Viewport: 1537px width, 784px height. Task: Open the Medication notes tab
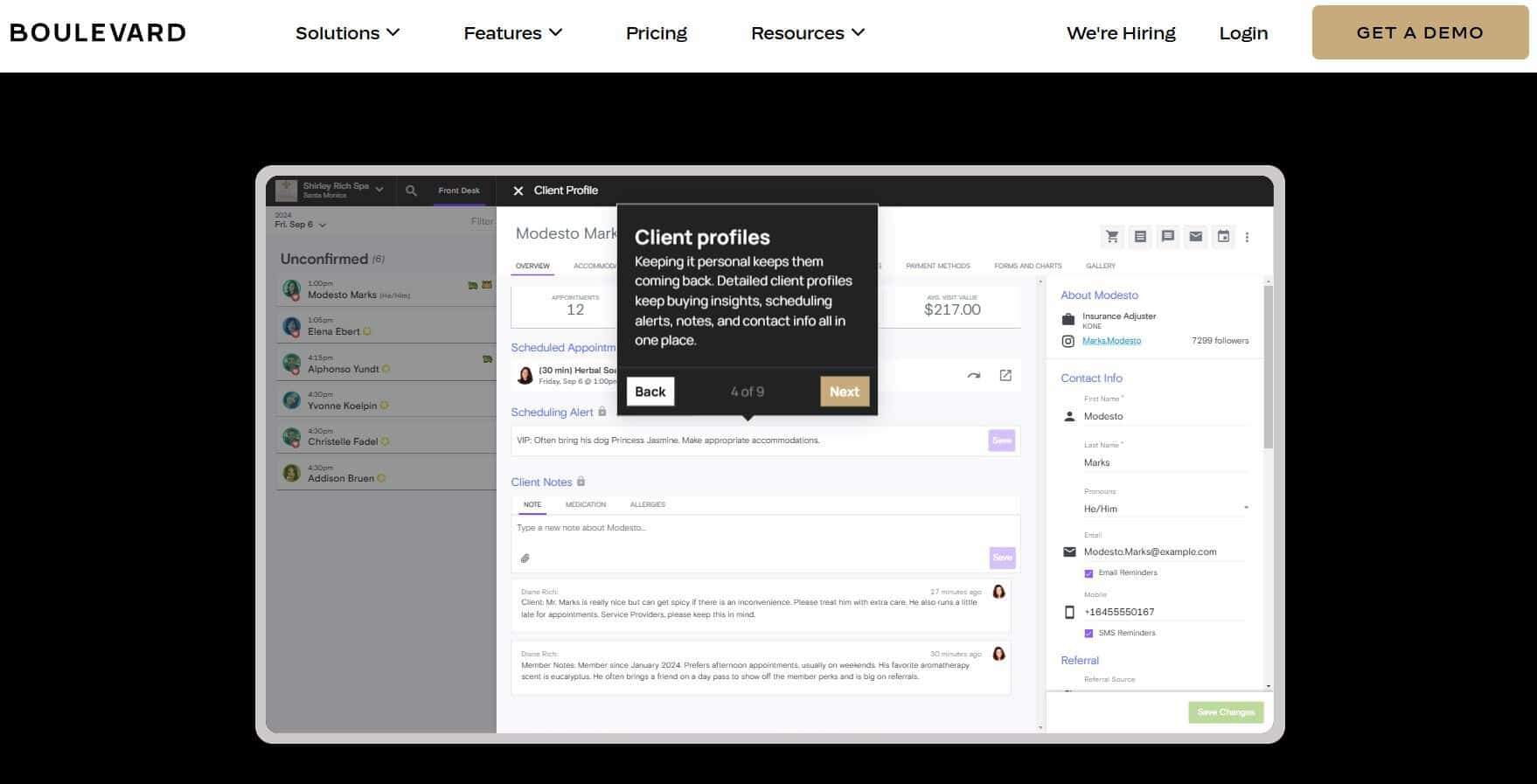[x=585, y=504]
